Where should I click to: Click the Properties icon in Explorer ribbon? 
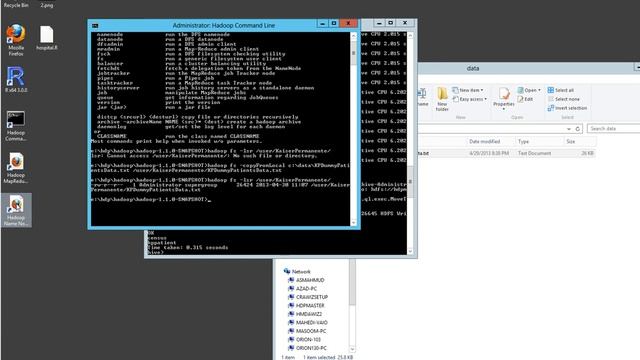pyautogui.click(x=504, y=98)
